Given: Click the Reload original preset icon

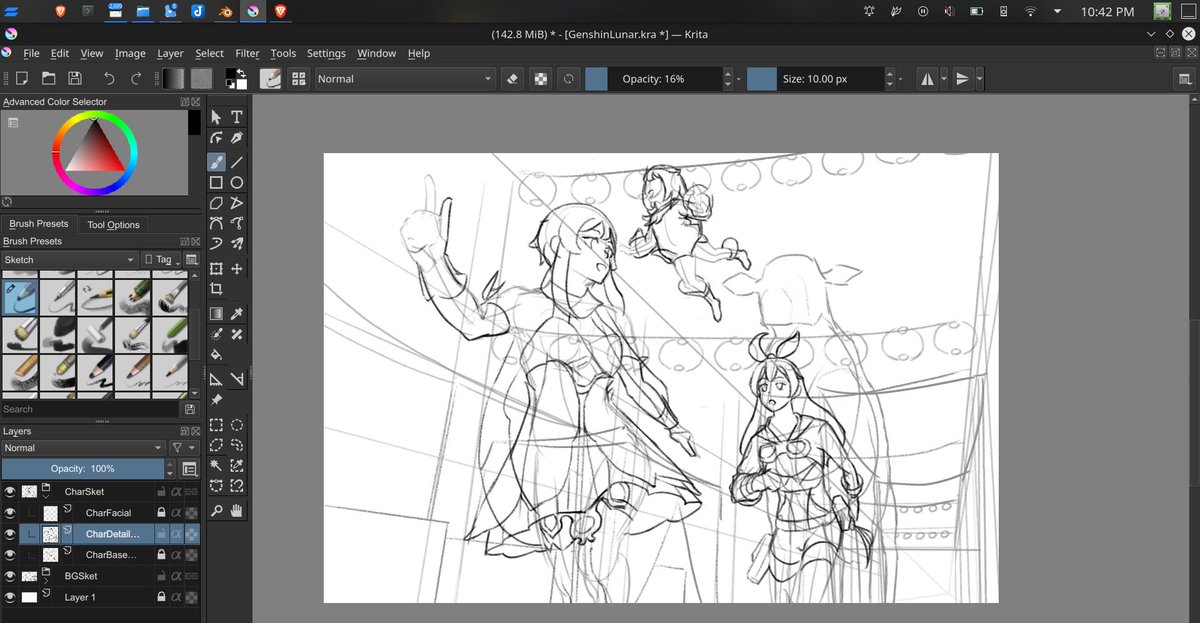Looking at the screenshot, I should [x=568, y=79].
